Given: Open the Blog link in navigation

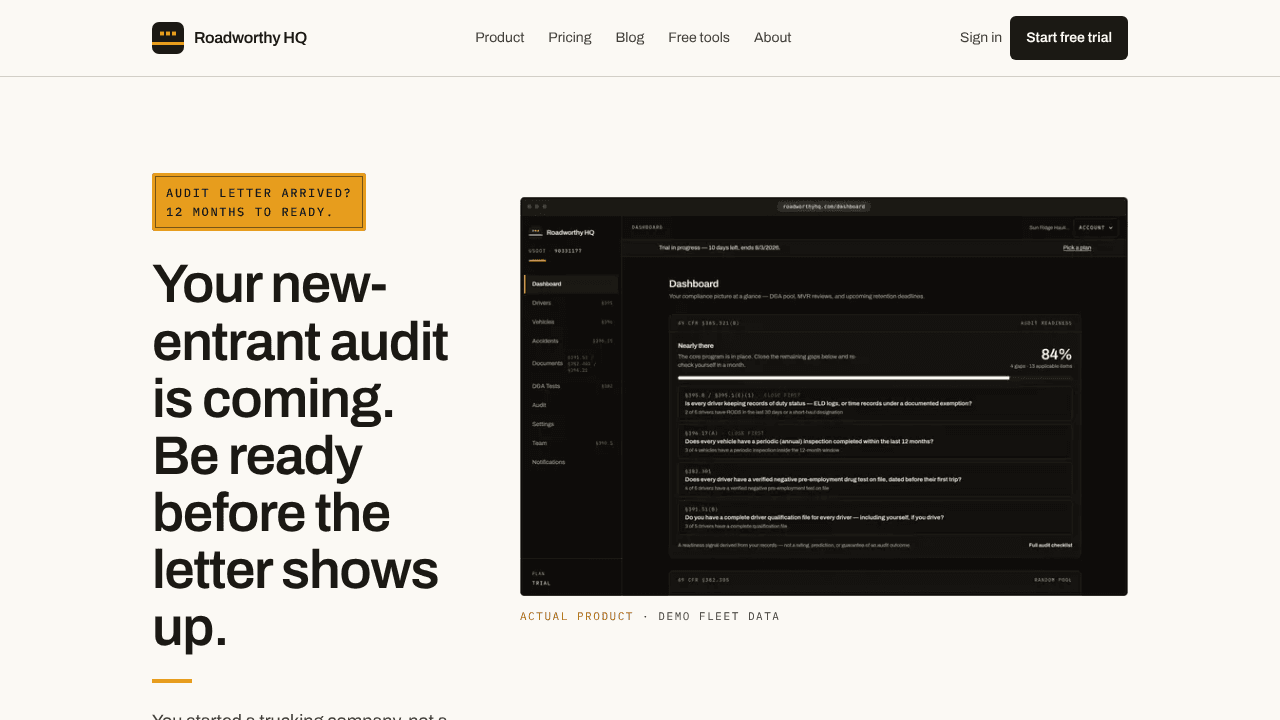Looking at the screenshot, I should point(630,38).
